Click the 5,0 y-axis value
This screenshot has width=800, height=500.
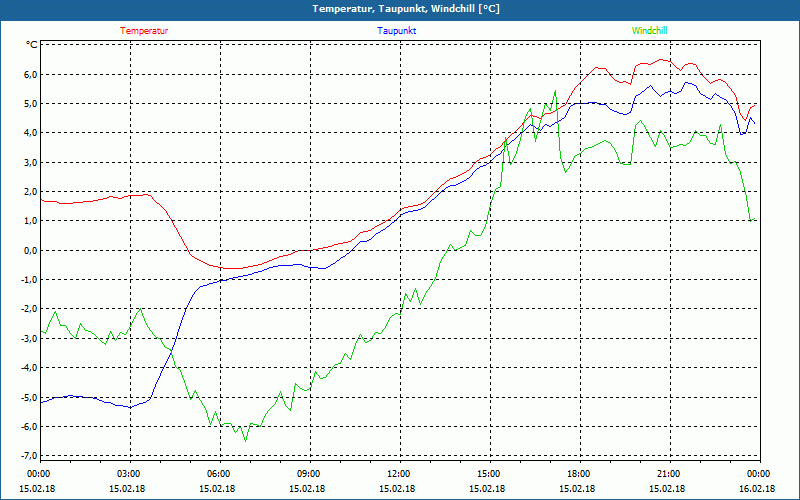point(31,104)
